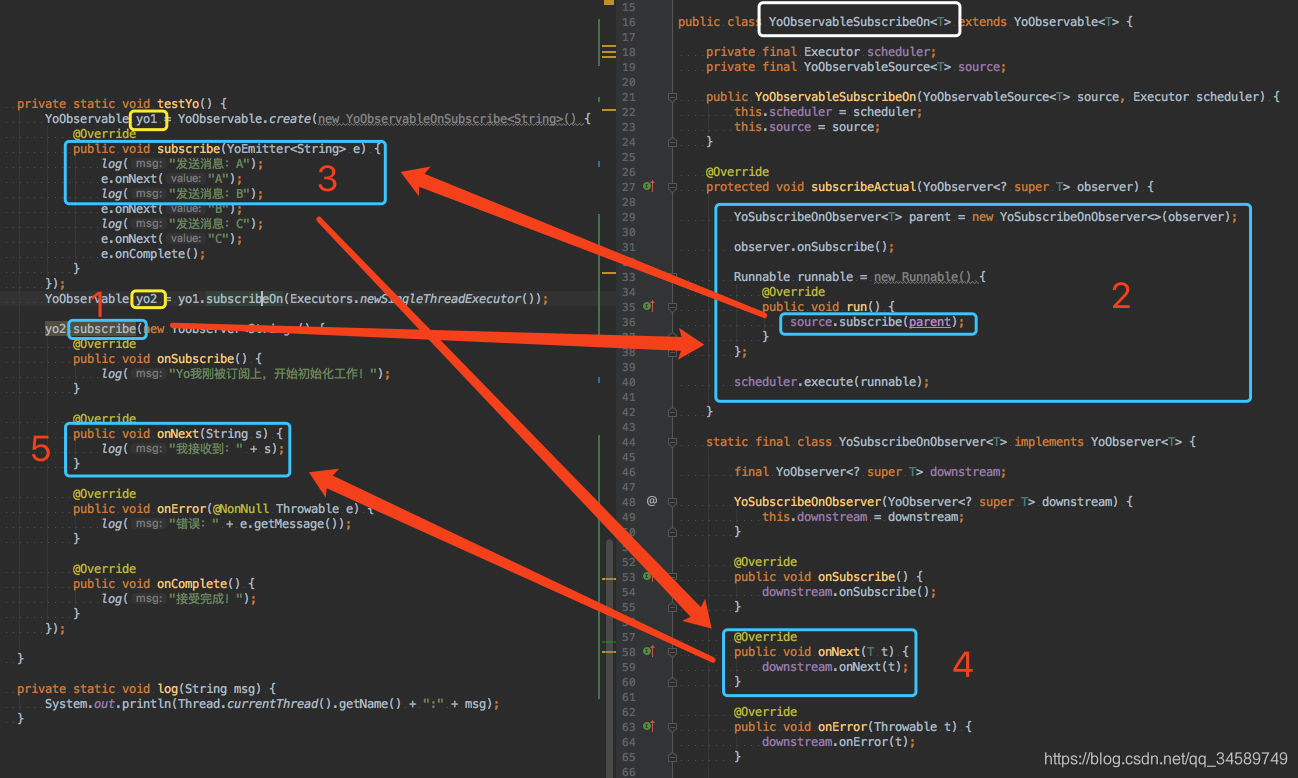Viewport: 1298px width, 778px height.
Task: Click line number 16 in the gutter
Action: click(628, 22)
